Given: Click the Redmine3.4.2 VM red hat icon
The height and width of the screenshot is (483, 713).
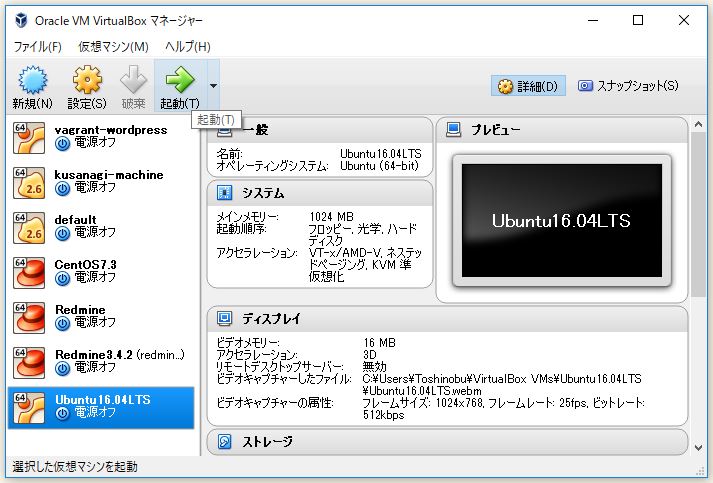Looking at the screenshot, I should [x=29, y=363].
